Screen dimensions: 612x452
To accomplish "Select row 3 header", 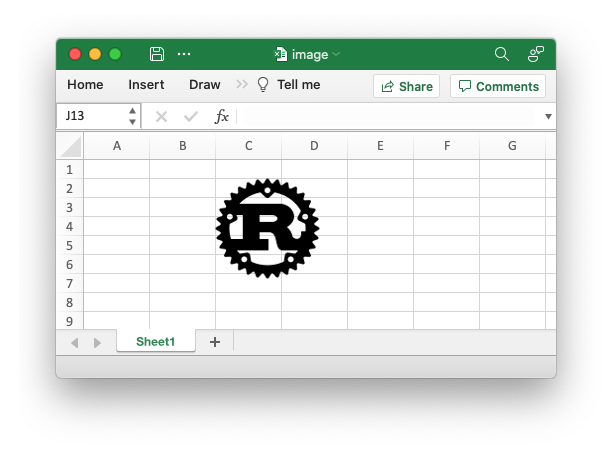I will (70, 207).
